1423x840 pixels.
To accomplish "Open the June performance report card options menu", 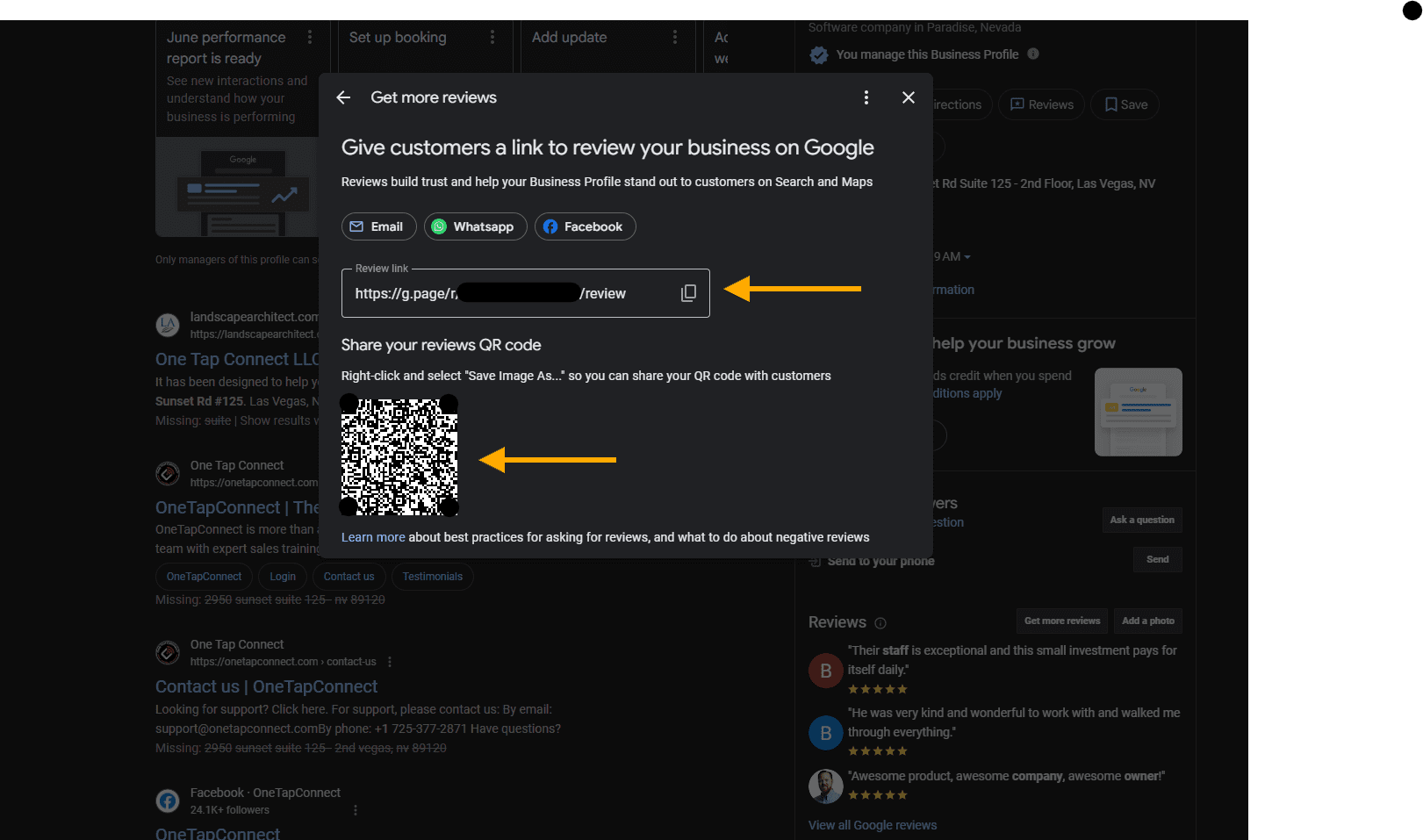I will 310,37.
